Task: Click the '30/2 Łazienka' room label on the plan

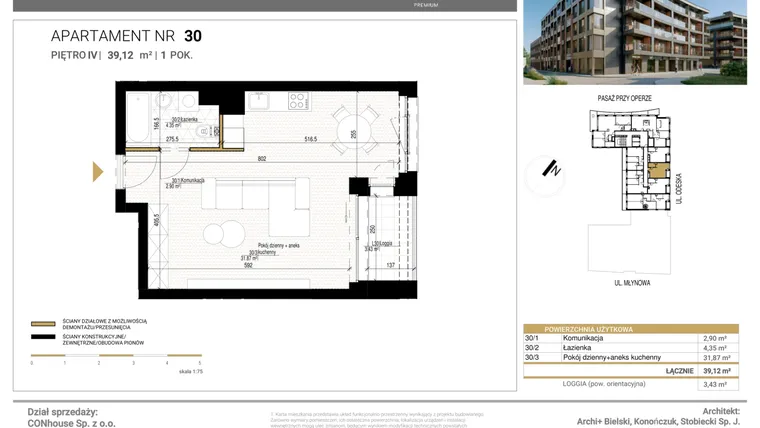Action: click(x=185, y=120)
